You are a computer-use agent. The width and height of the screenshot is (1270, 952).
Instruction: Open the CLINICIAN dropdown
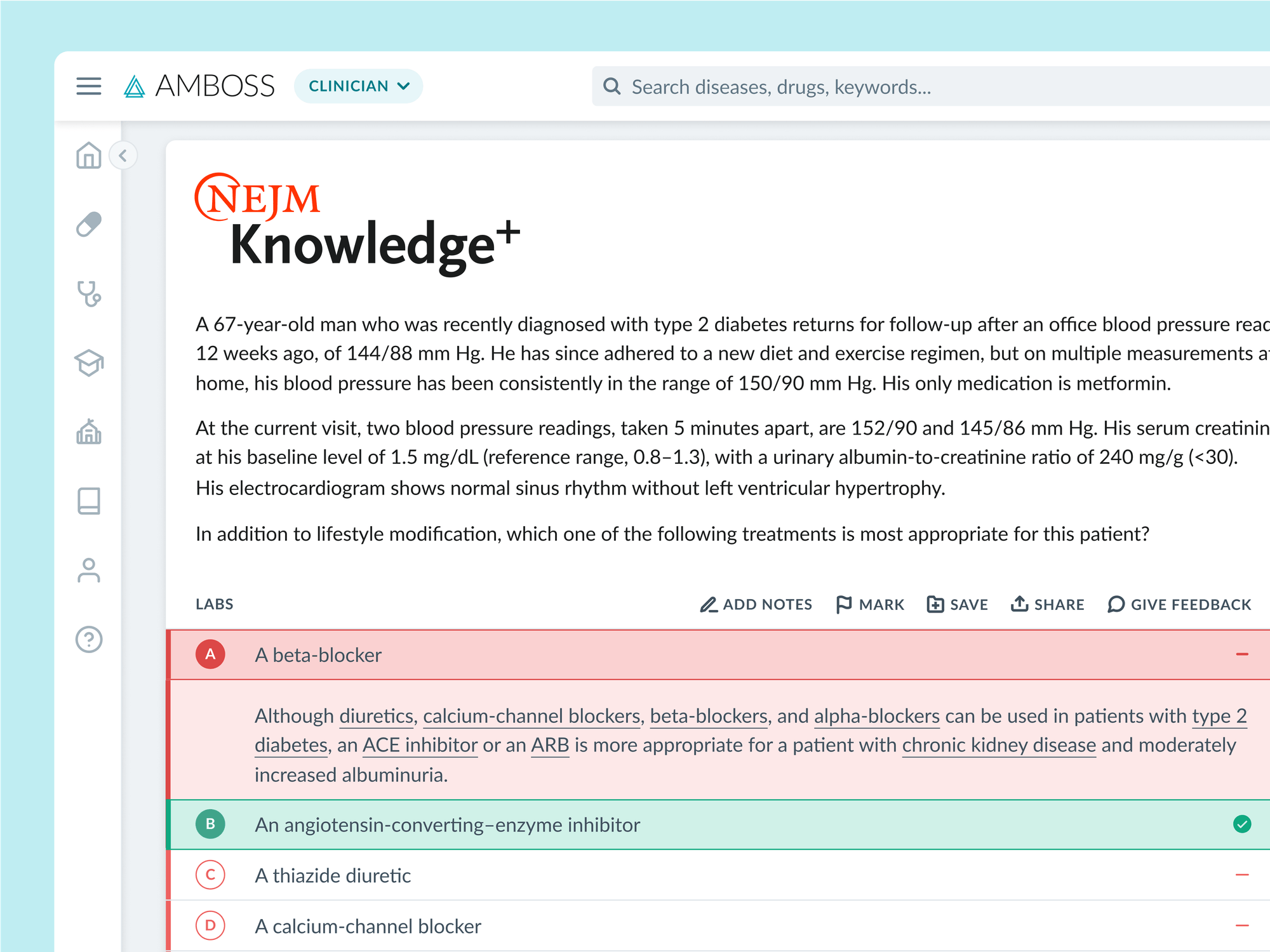coord(358,86)
